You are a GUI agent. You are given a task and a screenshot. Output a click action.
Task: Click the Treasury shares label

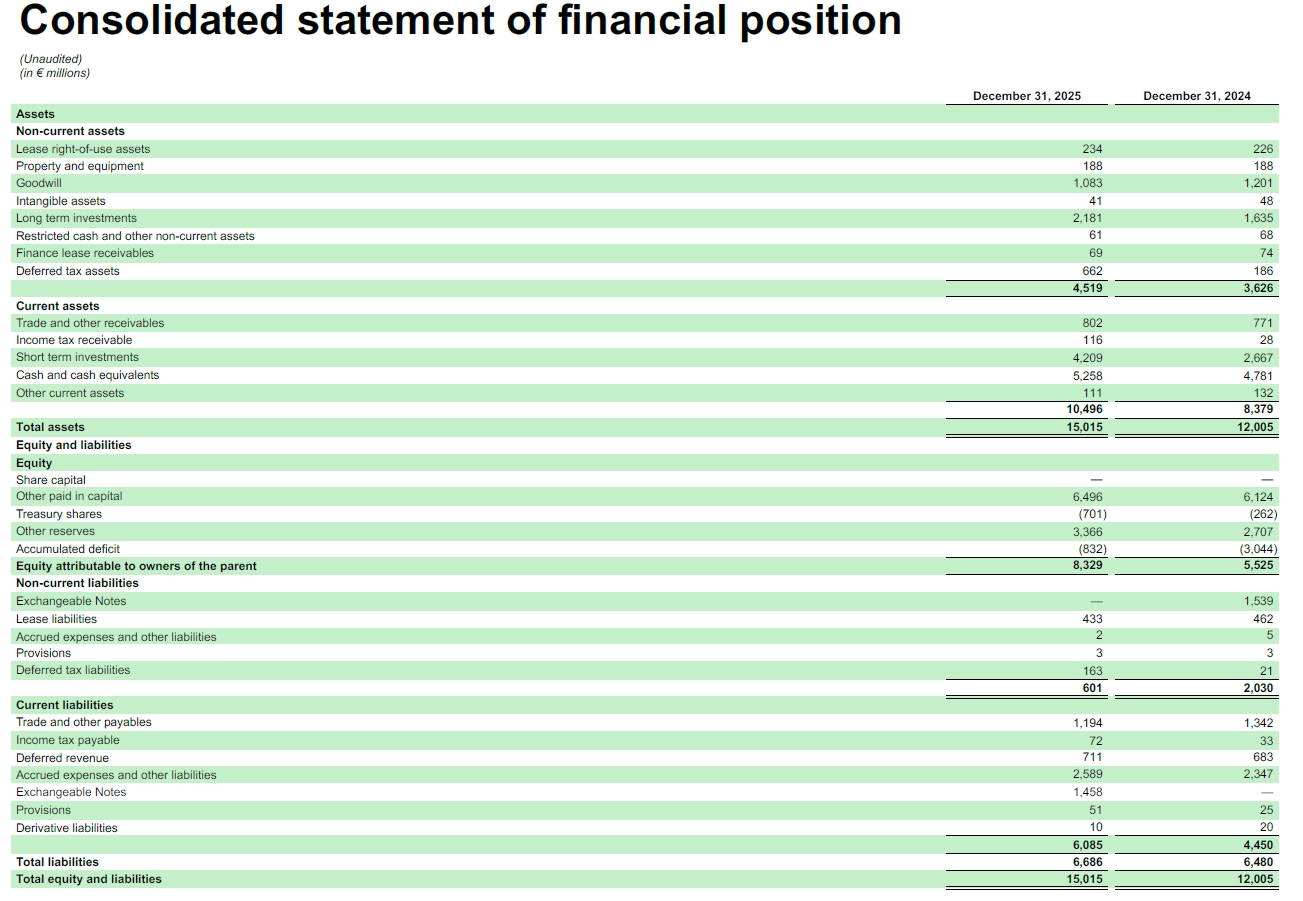point(58,514)
